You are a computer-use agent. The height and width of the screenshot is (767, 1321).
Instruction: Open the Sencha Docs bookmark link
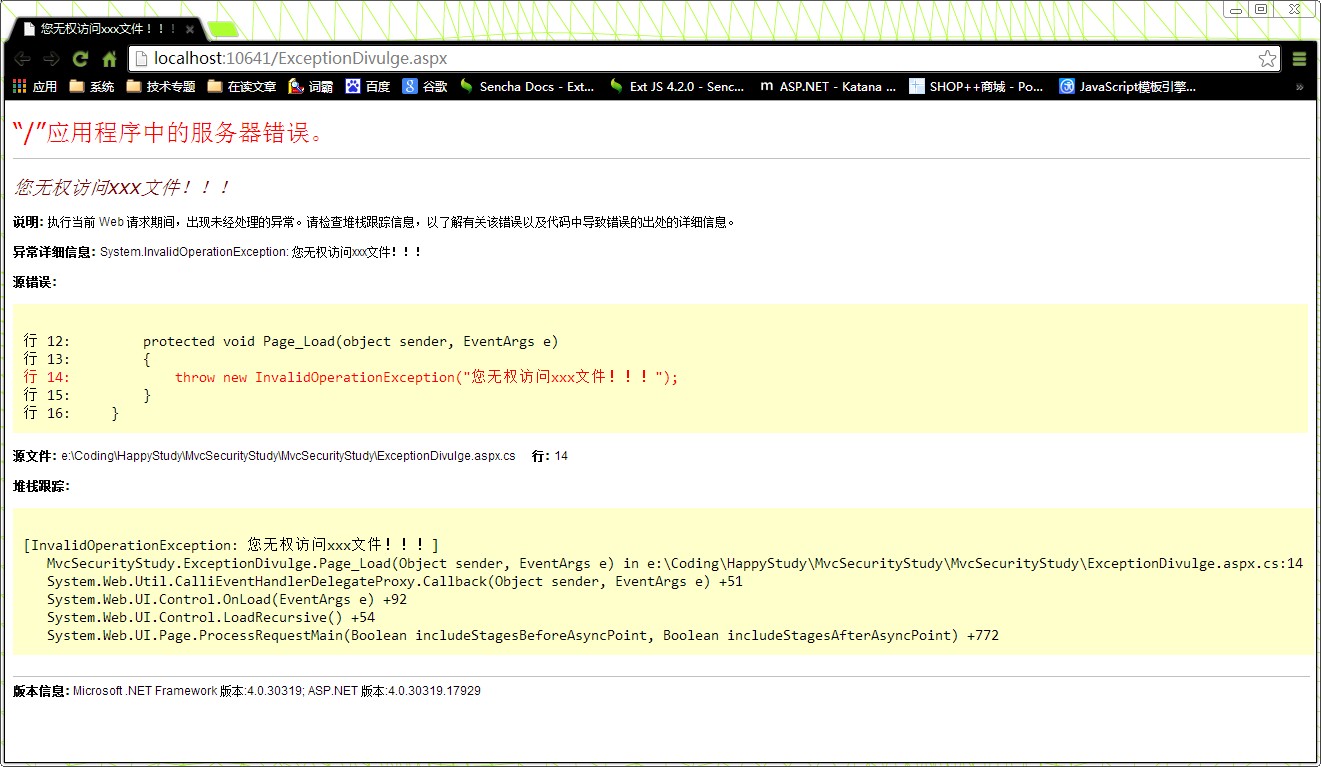[x=527, y=87]
